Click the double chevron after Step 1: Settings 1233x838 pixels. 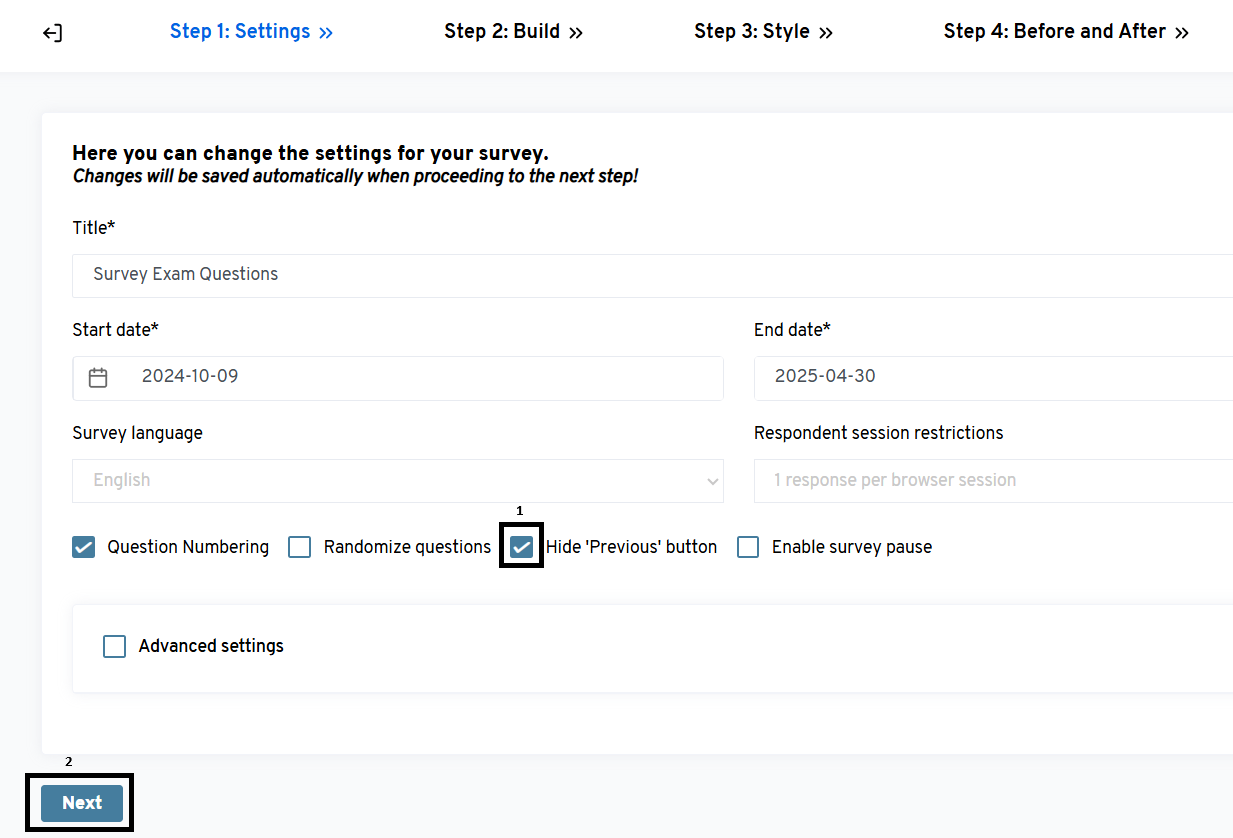point(326,33)
